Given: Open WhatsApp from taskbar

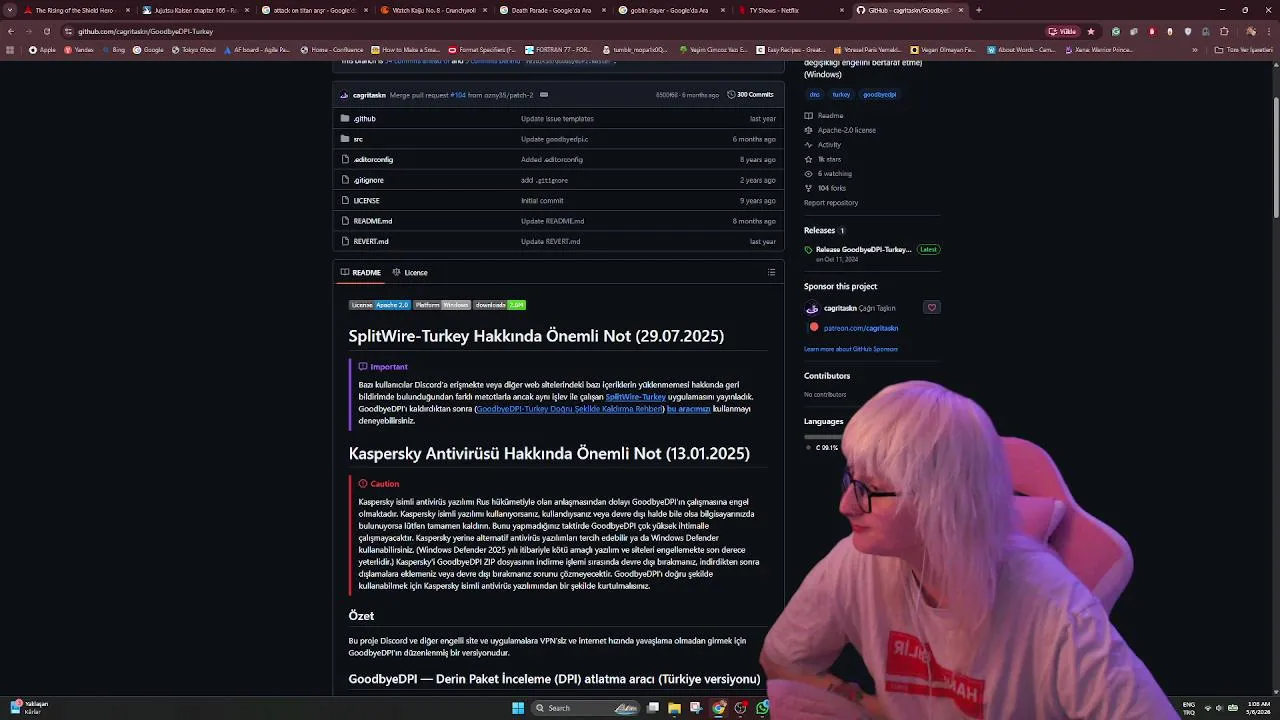Looking at the screenshot, I should coord(762,708).
